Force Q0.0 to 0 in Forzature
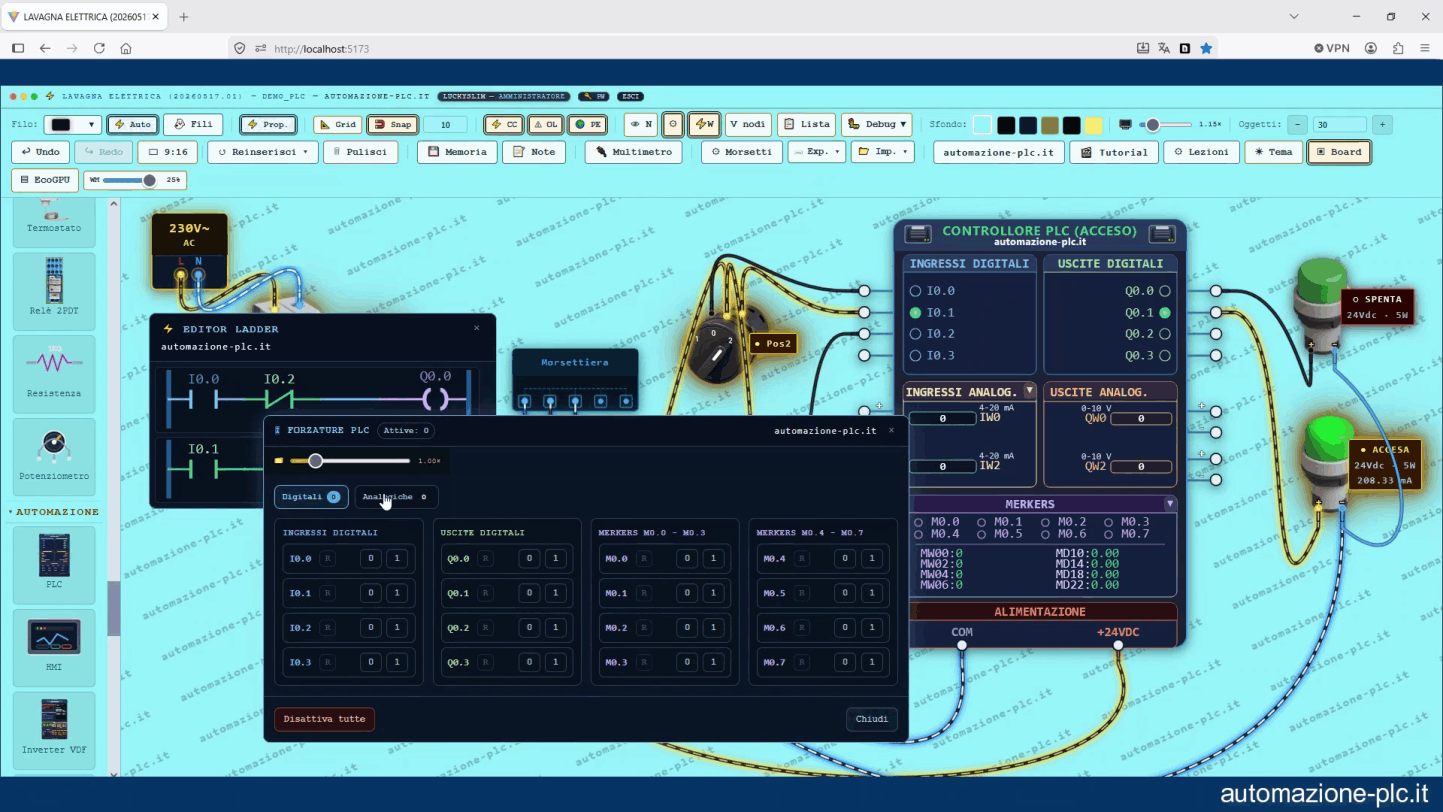Image resolution: width=1443 pixels, height=812 pixels. point(529,559)
